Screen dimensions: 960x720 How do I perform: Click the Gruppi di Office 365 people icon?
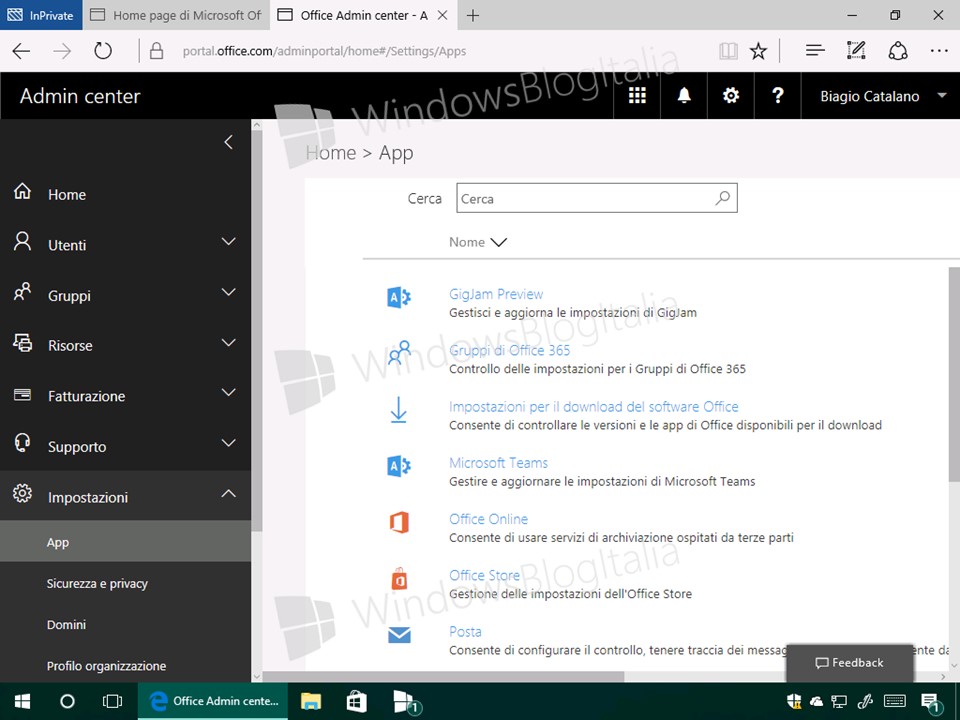coord(399,353)
